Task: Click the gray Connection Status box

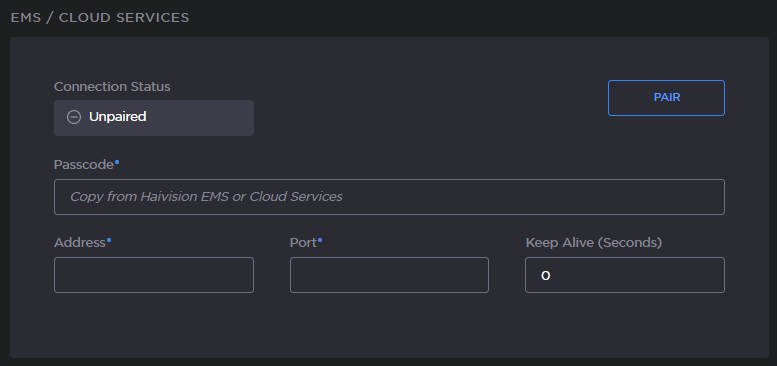Action: click(154, 118)
